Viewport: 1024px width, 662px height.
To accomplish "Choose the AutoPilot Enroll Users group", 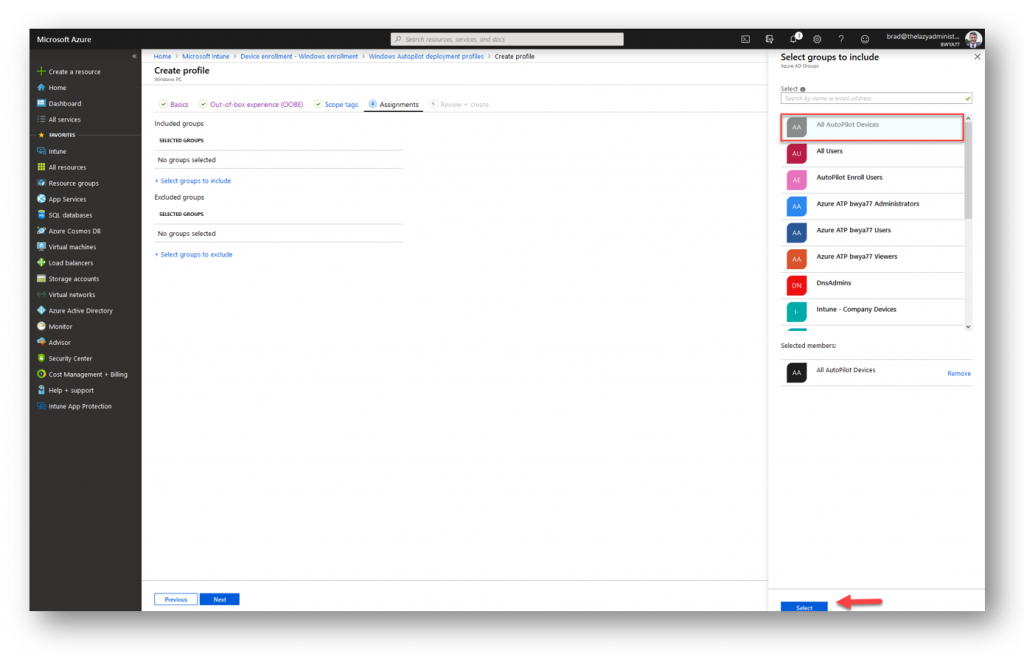I will pos(872,180).
